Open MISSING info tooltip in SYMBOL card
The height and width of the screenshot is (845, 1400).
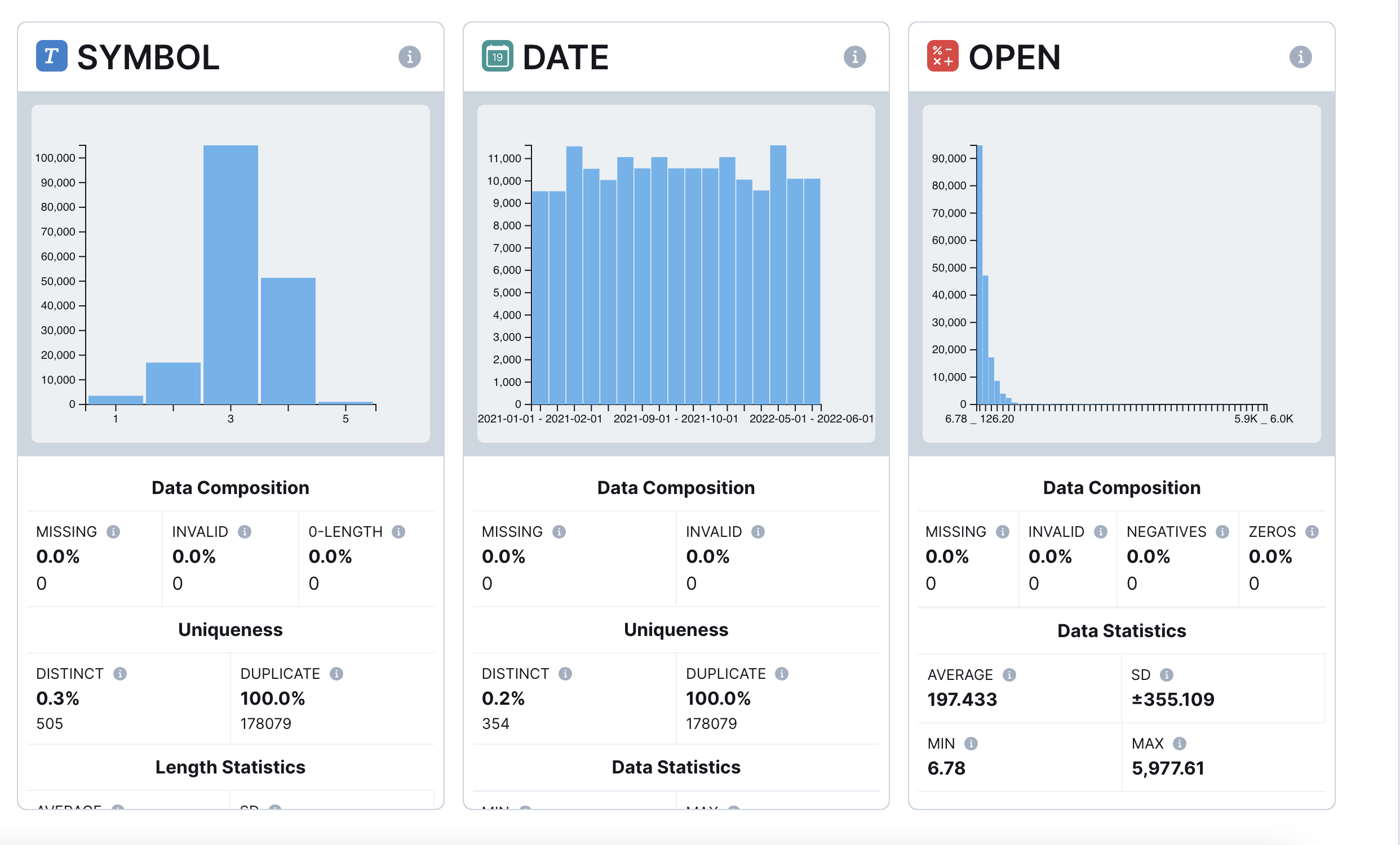113,532
